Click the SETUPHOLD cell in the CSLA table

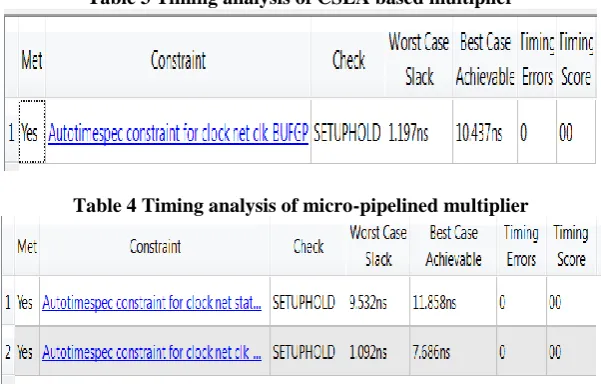click(347, 133)
